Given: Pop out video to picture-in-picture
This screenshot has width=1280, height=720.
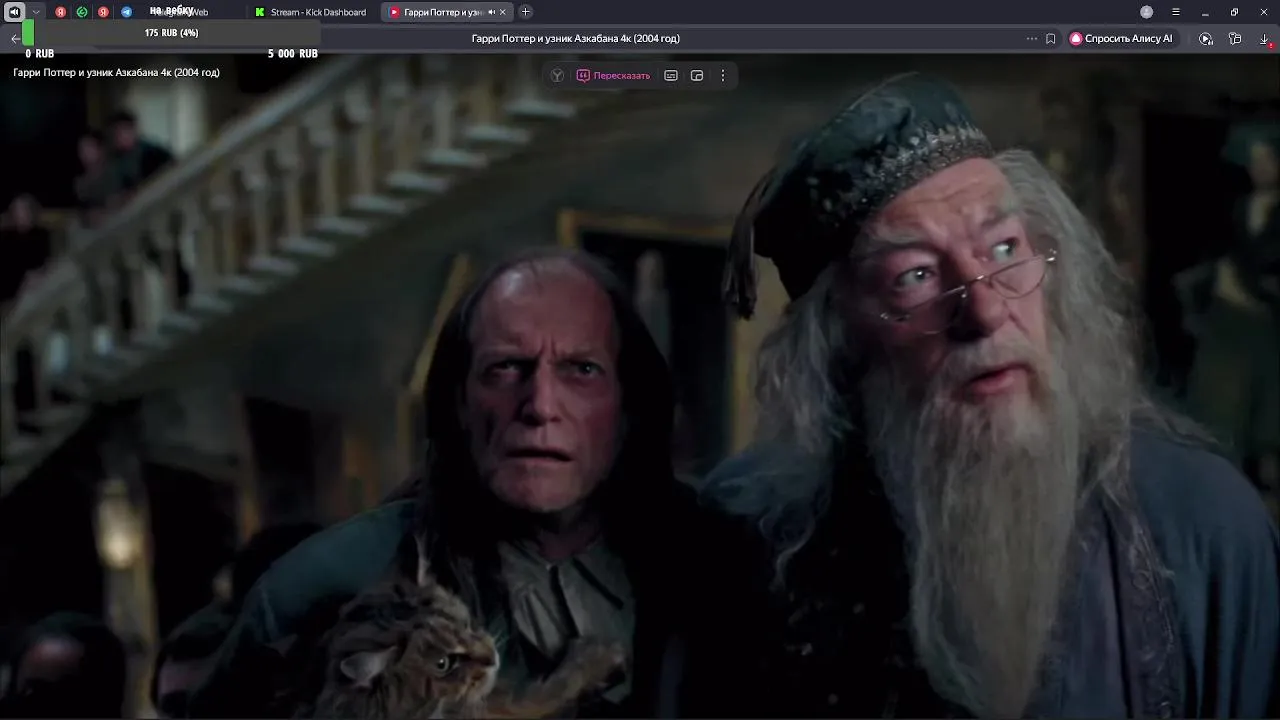Looking at the screenshot, I should click(x=697, y=75).
